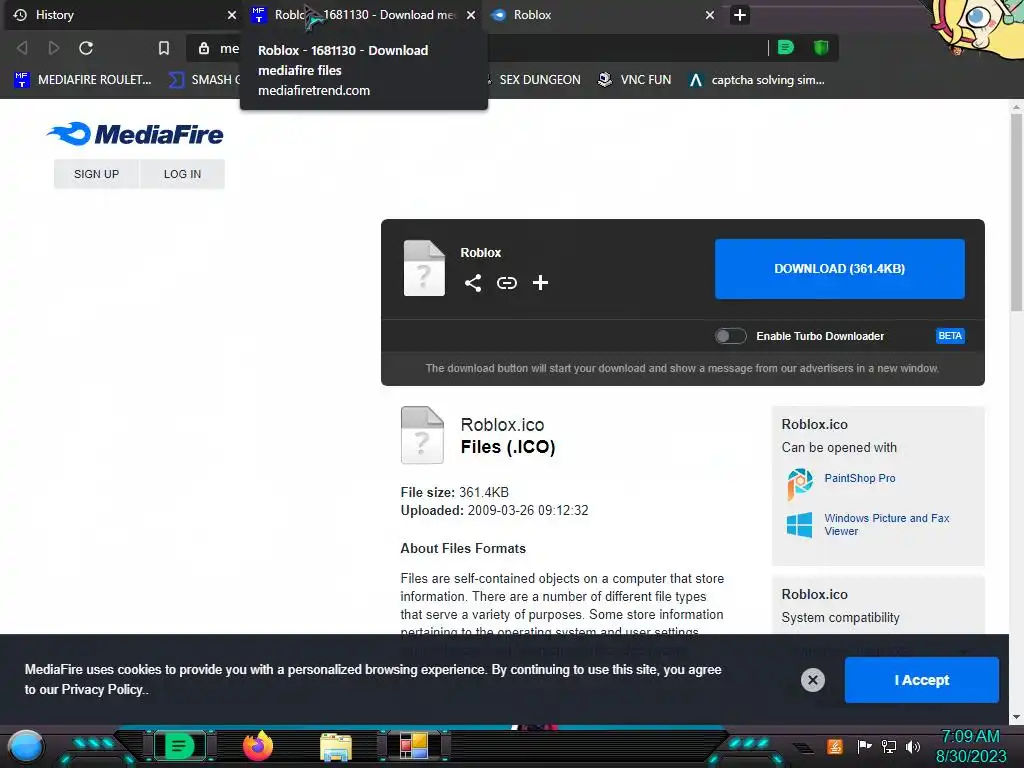1024x768 pixels.
Task: Click the plus add-to-account icon
Action: pyautogui.click(x=540, y=283)
